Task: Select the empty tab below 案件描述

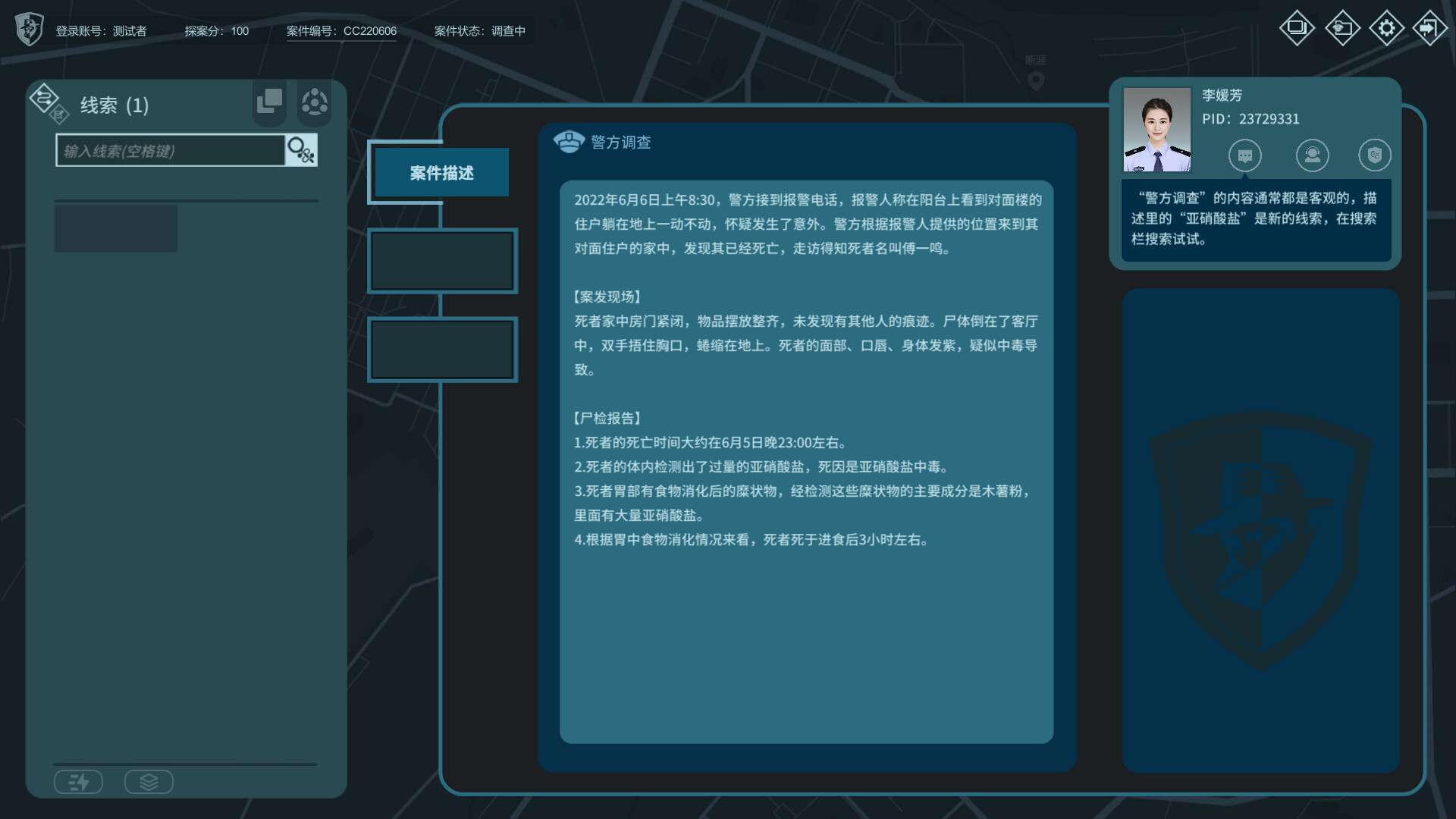Action: tap(442, 260)
